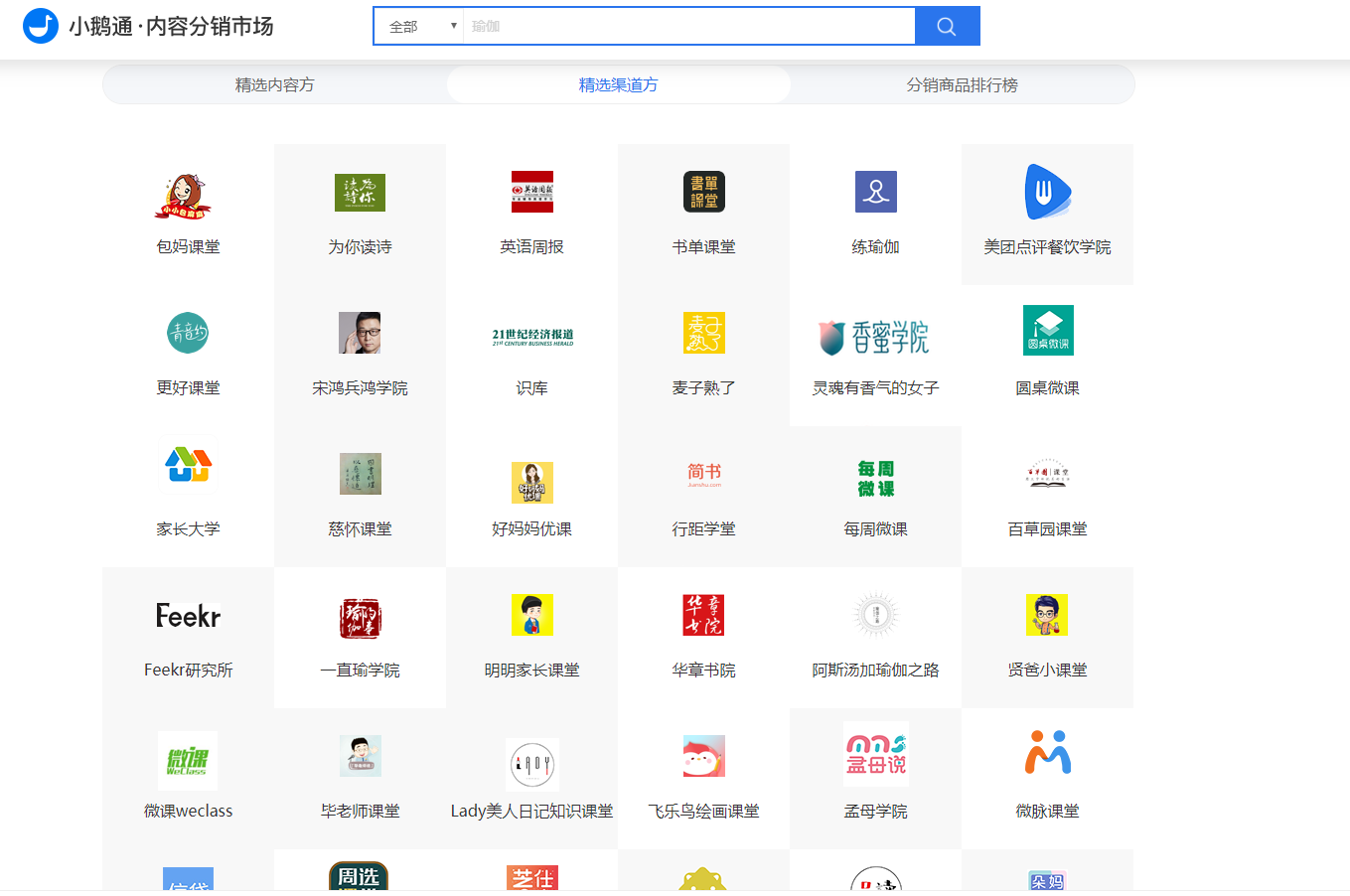Screen dimensions: 1350x896
Task: Click the 周选 partially visible logo
Action: click(358, 876)
